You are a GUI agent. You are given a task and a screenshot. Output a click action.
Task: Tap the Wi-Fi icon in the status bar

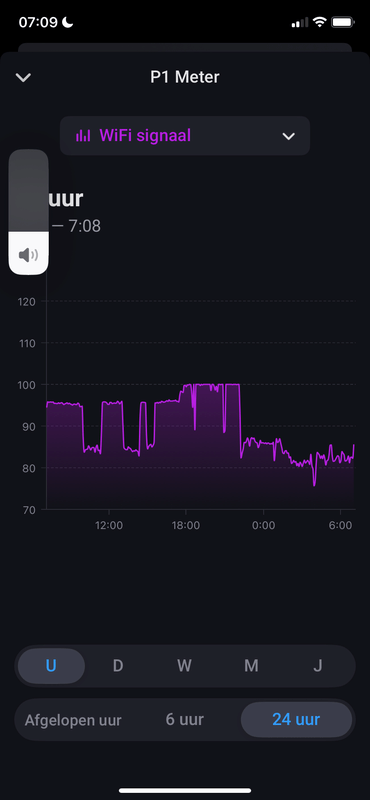[320, 22]
